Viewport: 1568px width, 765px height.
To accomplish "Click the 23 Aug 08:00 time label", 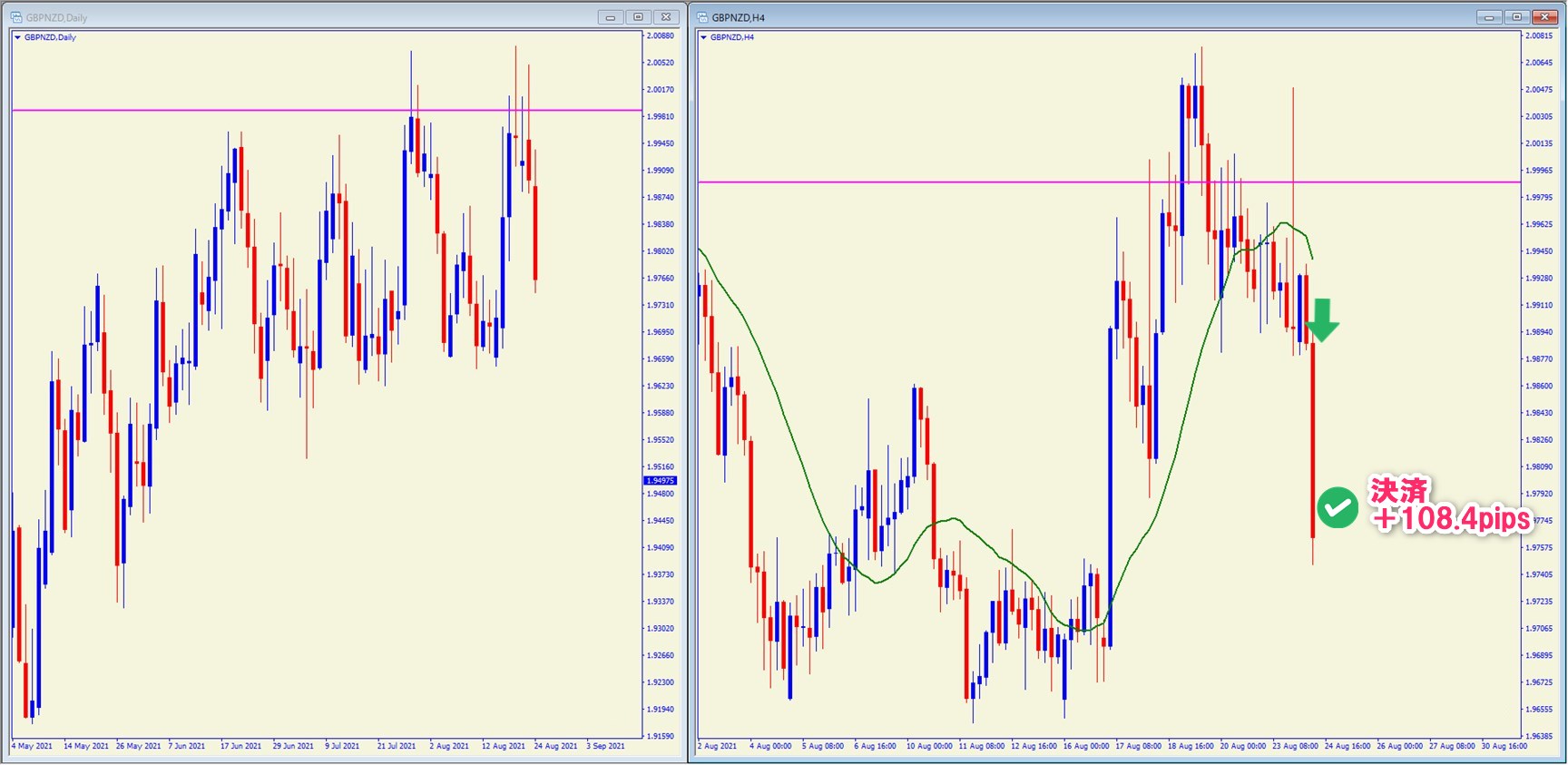I will pyautogui.click(x=1295, y=746).
